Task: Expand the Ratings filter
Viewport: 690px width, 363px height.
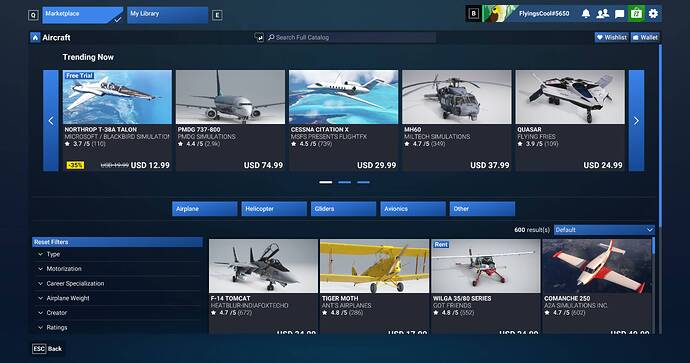Action: click(117, 327)
